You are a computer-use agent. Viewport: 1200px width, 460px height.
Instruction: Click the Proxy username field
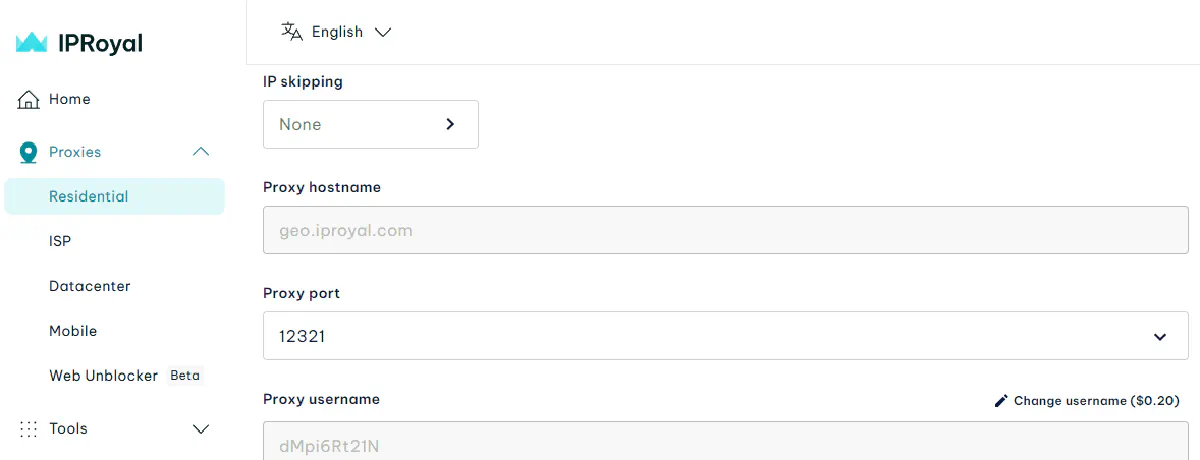(x=725, y=444)
